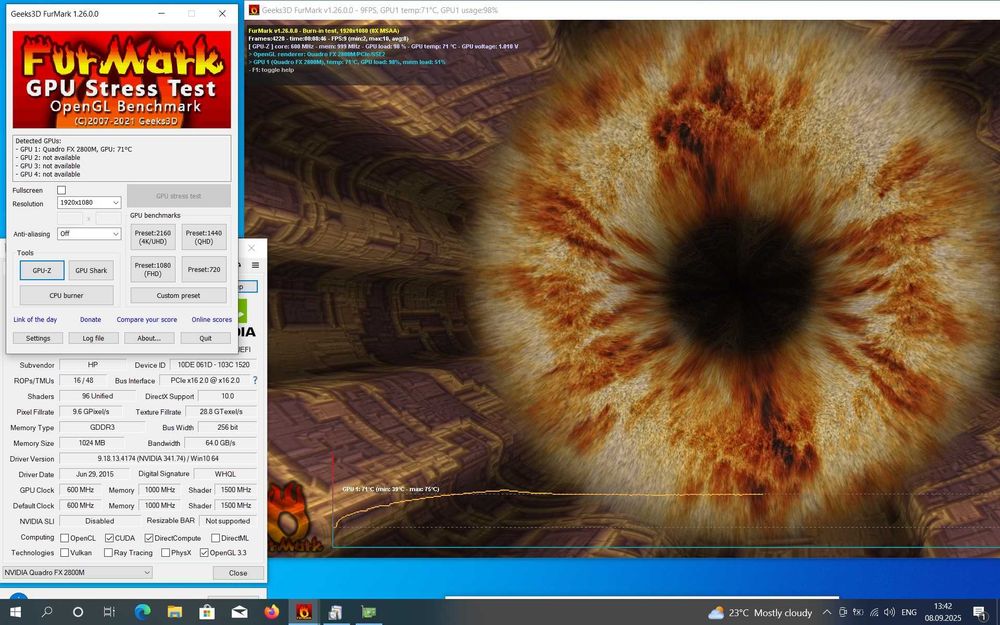Open Mail app from taskbar

pyautogui.click(x=239, y=612)
